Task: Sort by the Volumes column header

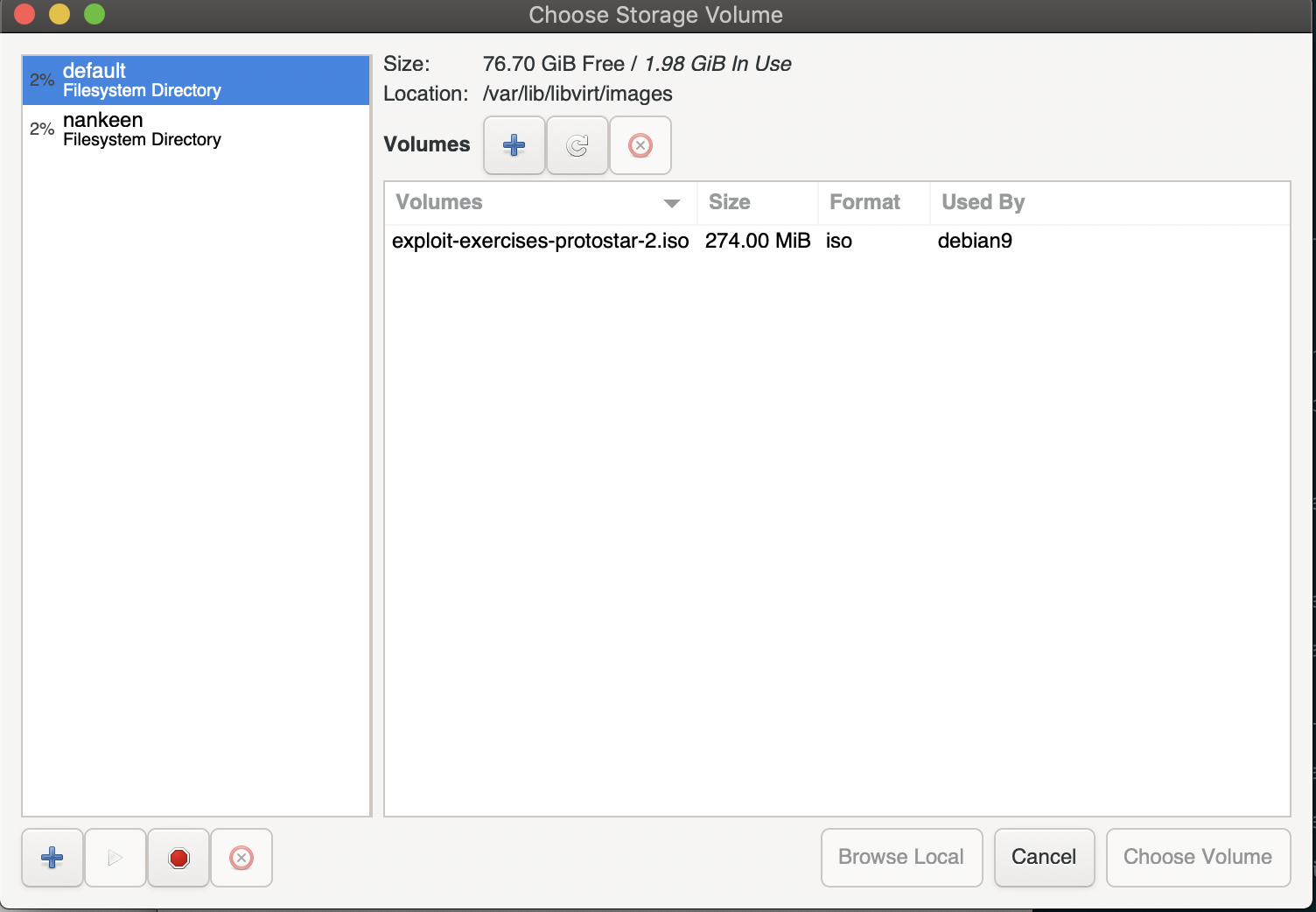Action: click(x=541, y=202)
